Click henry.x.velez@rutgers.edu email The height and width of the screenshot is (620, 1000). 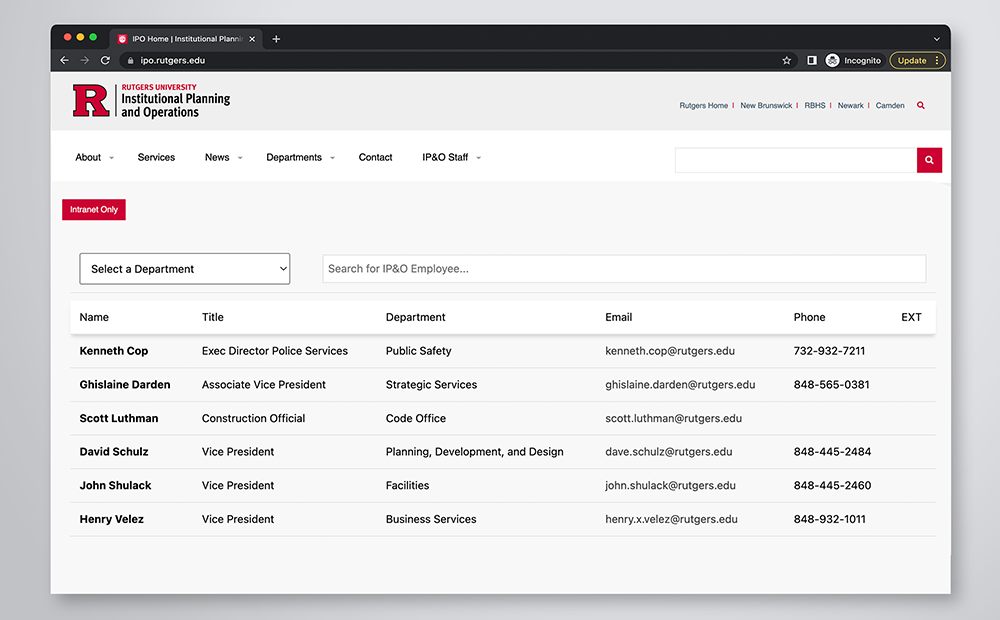671,520
